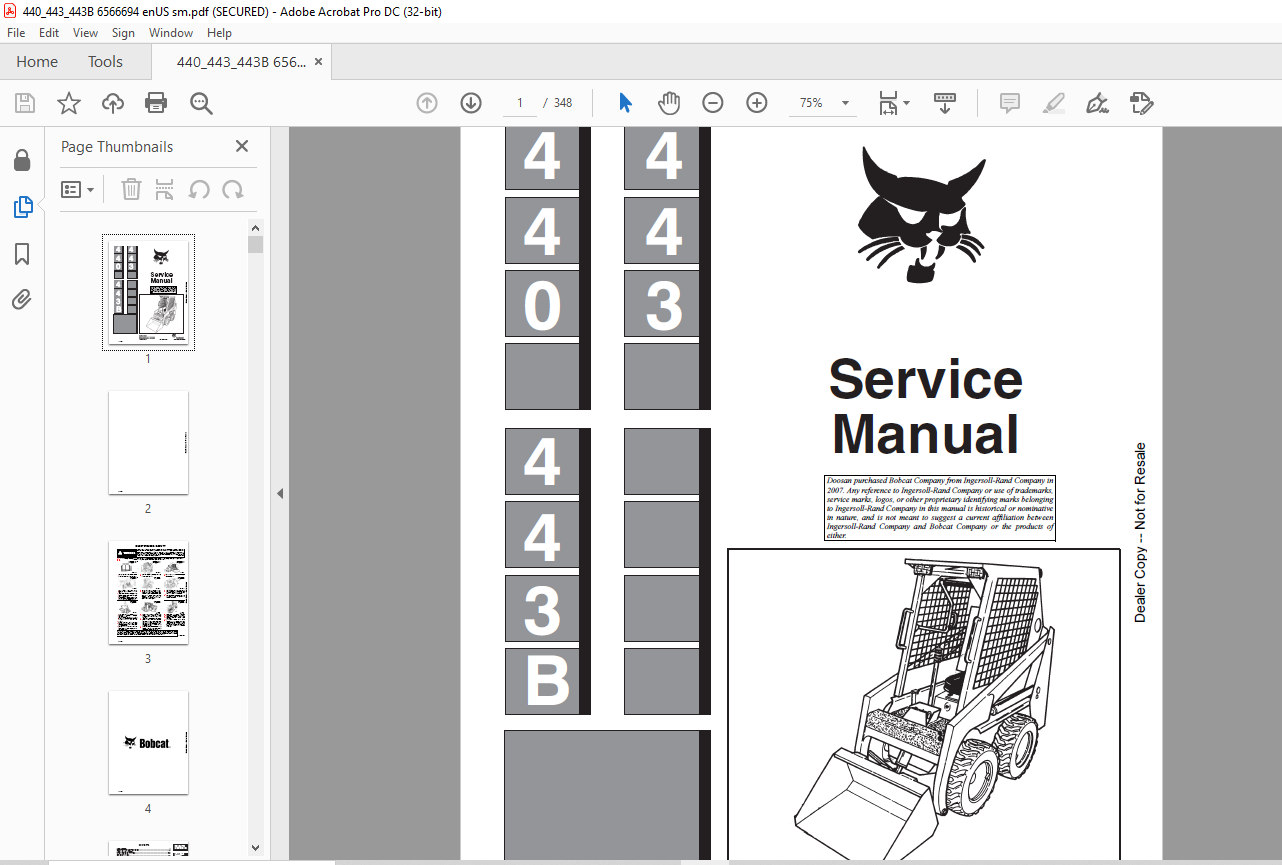
Task: Expand thumbnail options dropdown menu
Action: (78, 190)
